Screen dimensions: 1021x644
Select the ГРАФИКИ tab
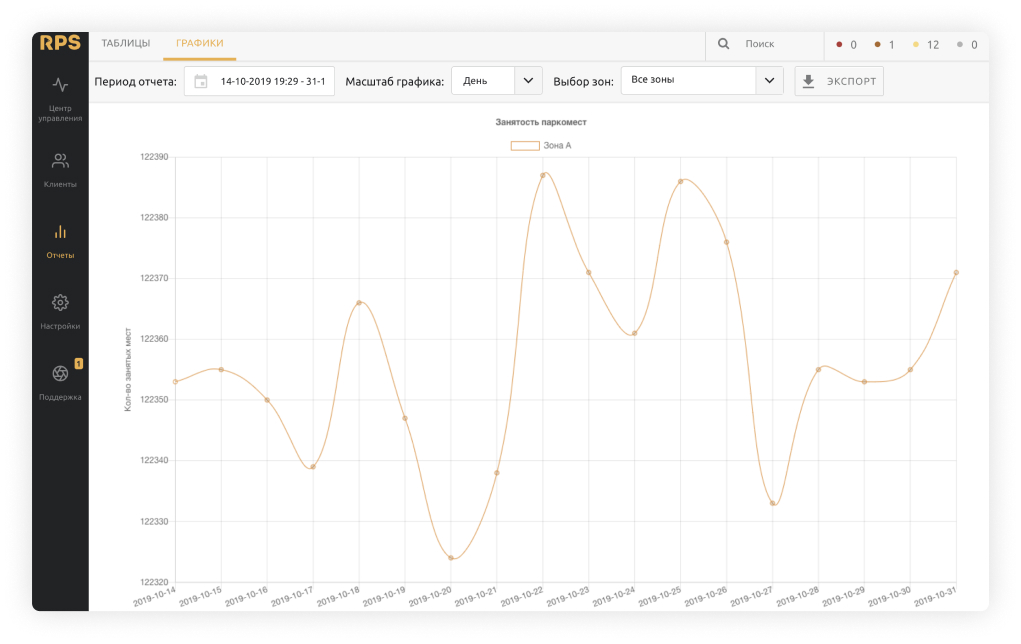click(199, 44)
